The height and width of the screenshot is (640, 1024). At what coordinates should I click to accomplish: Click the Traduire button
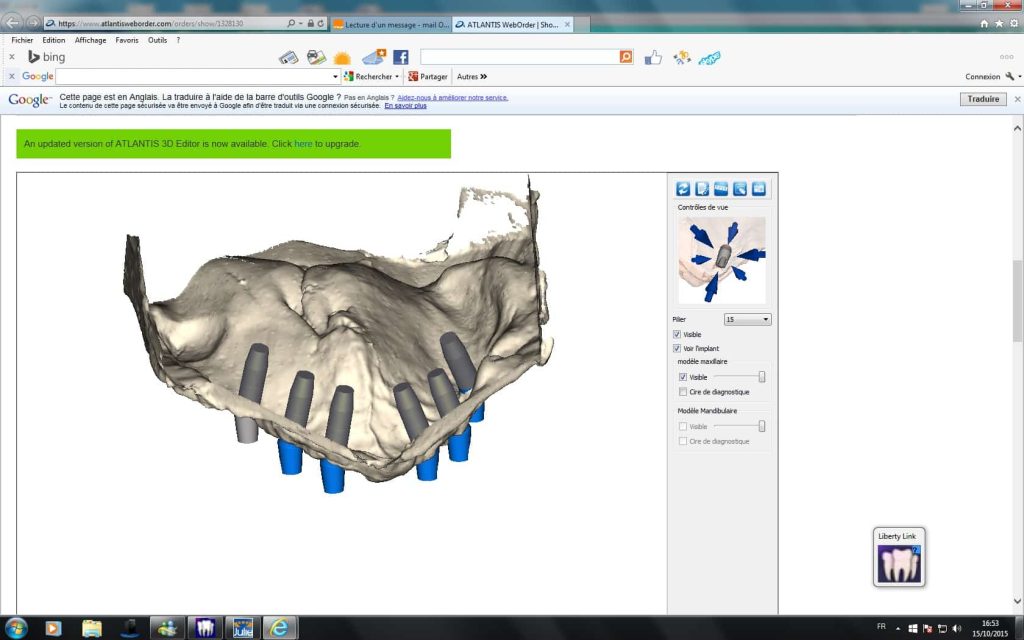(983, 99)
